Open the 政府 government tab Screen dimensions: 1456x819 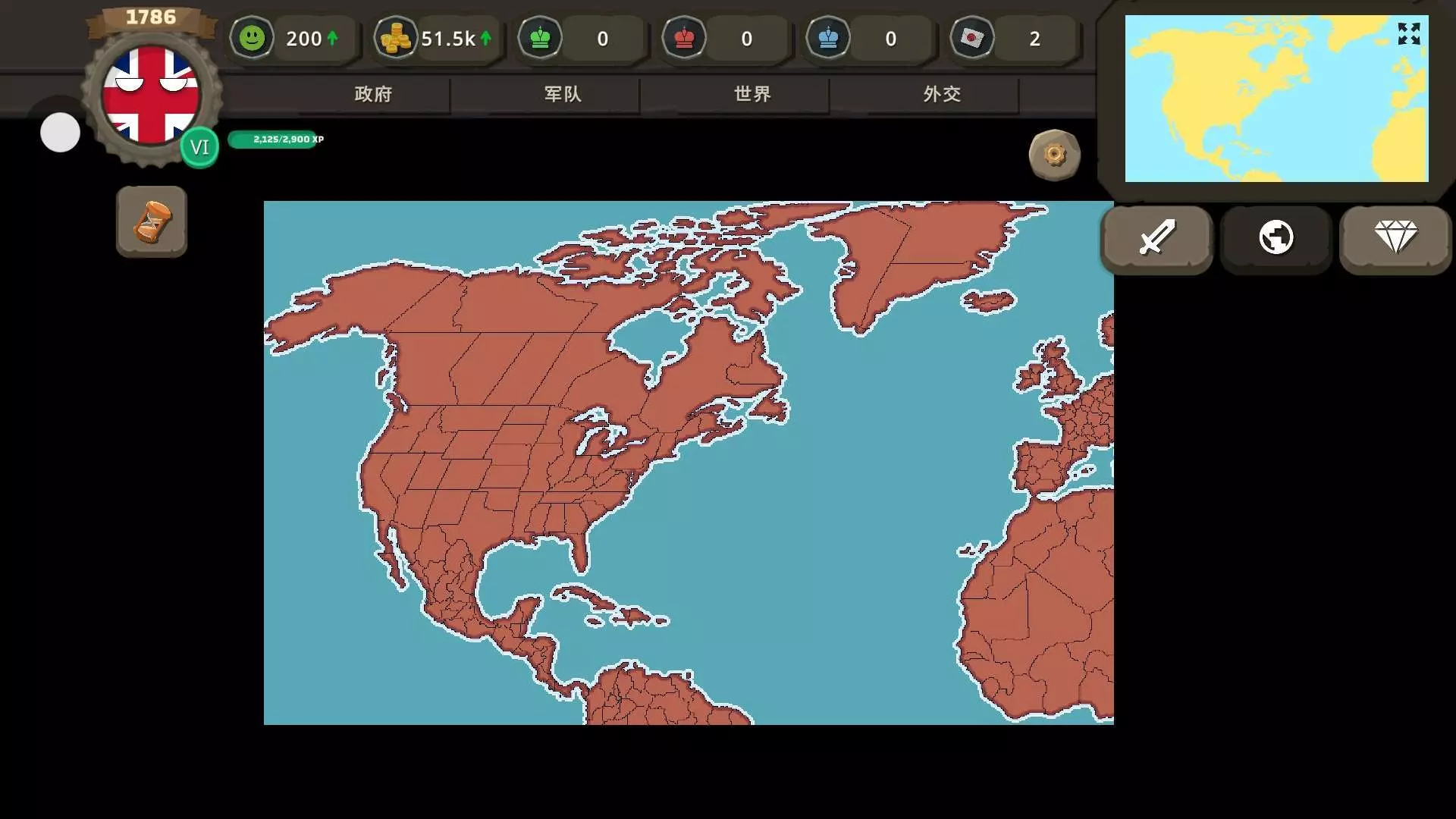[x=373, y=94]
